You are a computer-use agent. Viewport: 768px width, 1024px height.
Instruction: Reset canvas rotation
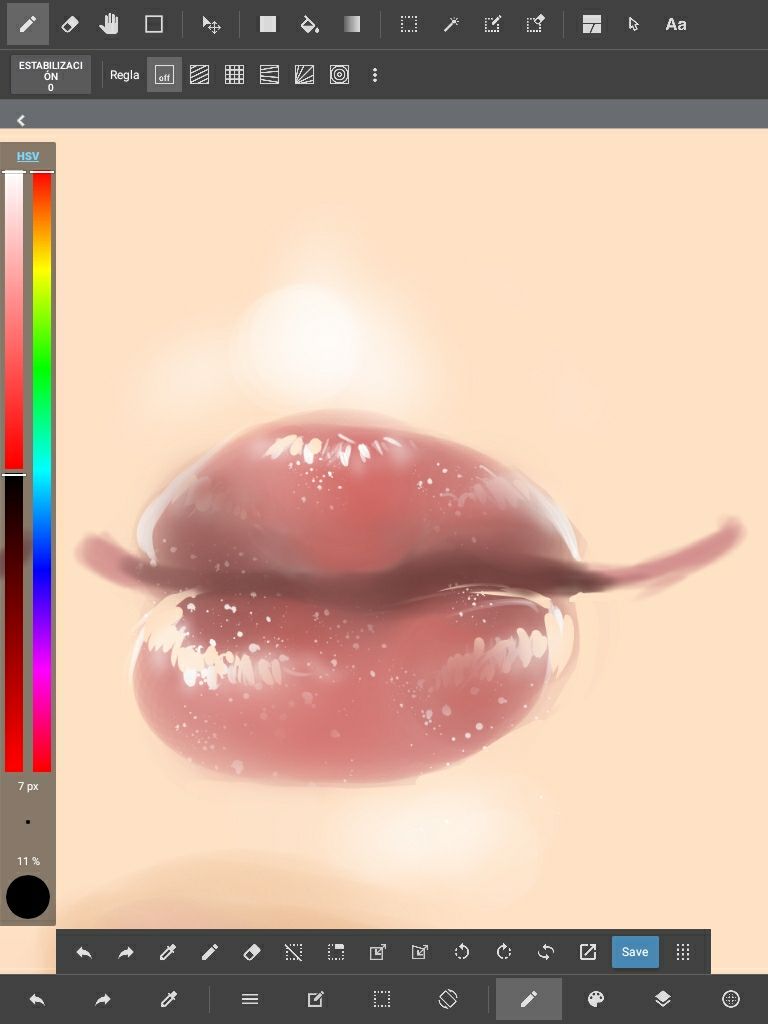(546, 952)
